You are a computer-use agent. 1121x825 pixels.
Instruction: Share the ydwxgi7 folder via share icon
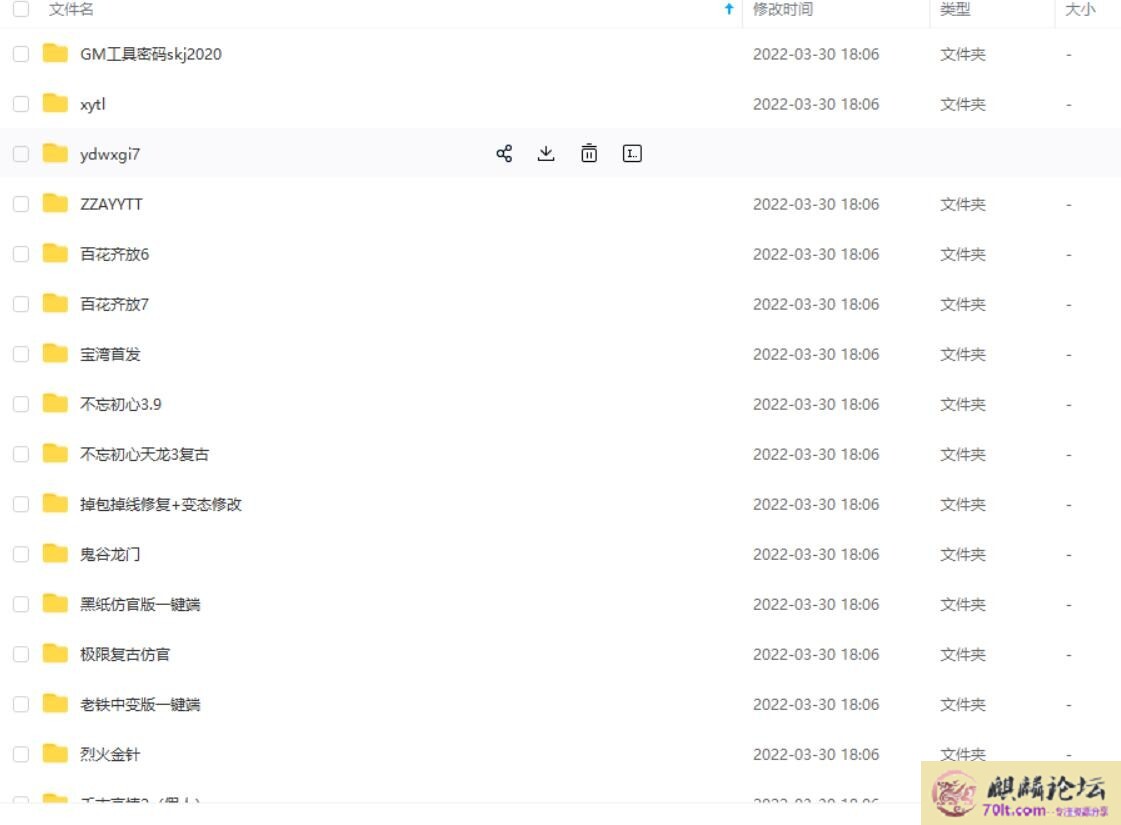tap(504, 154)
